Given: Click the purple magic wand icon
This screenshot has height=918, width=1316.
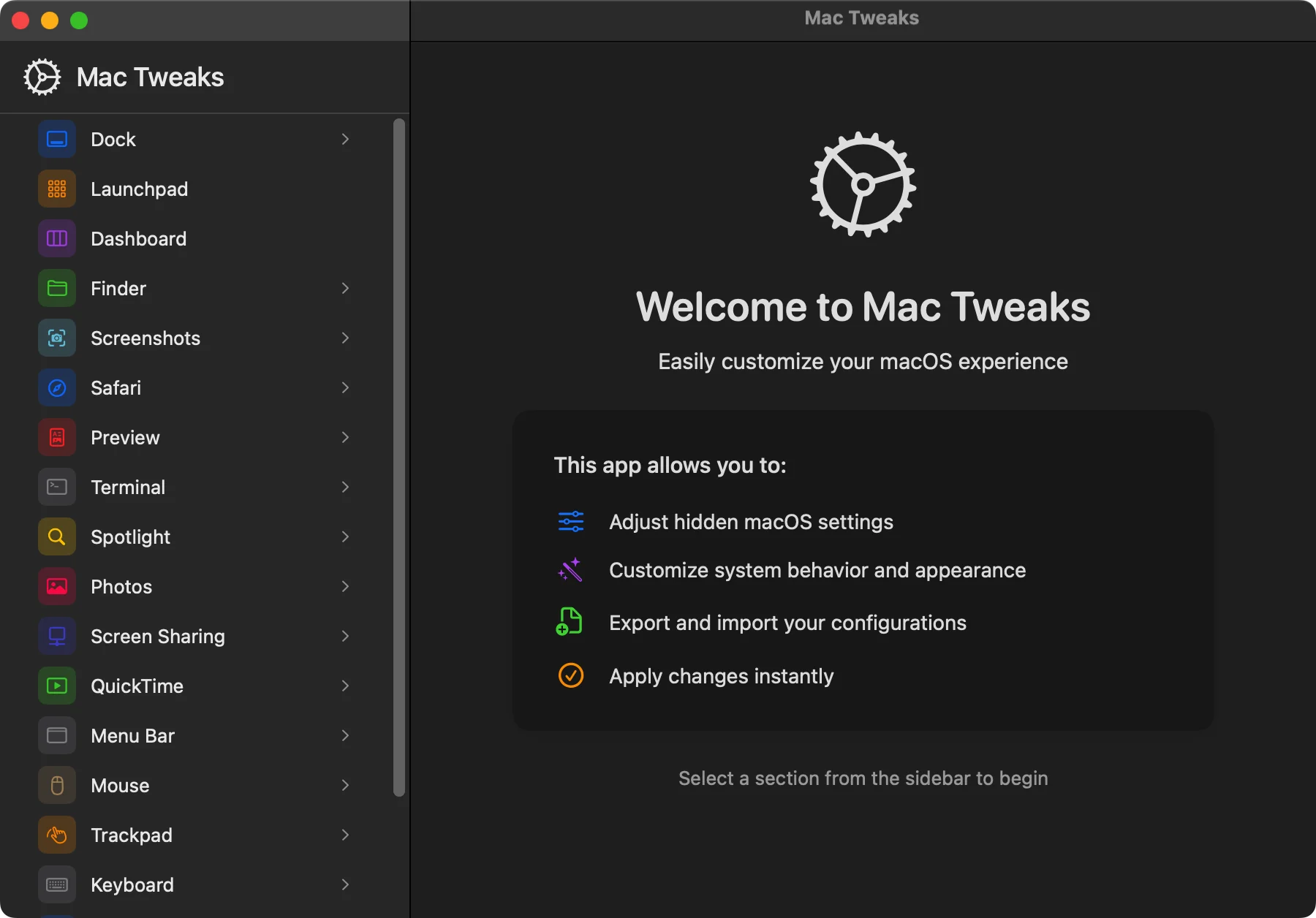Looking at the screenshot, I should (x=570, y=570).
